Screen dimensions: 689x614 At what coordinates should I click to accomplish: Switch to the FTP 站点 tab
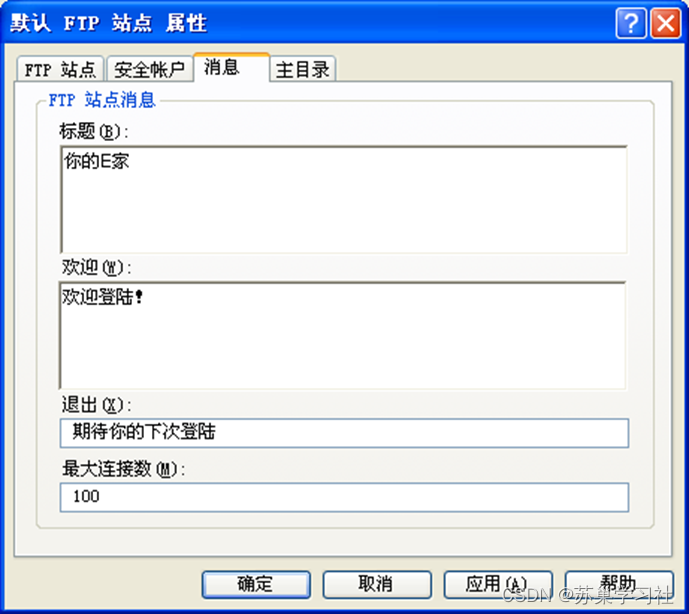click(x=60, y=69)
